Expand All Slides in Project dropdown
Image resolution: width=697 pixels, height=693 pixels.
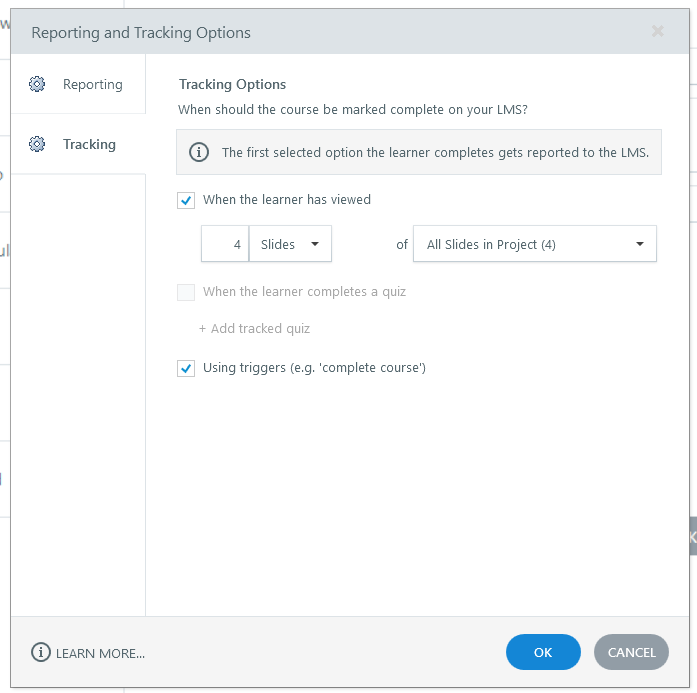click(x=535, y=244)
